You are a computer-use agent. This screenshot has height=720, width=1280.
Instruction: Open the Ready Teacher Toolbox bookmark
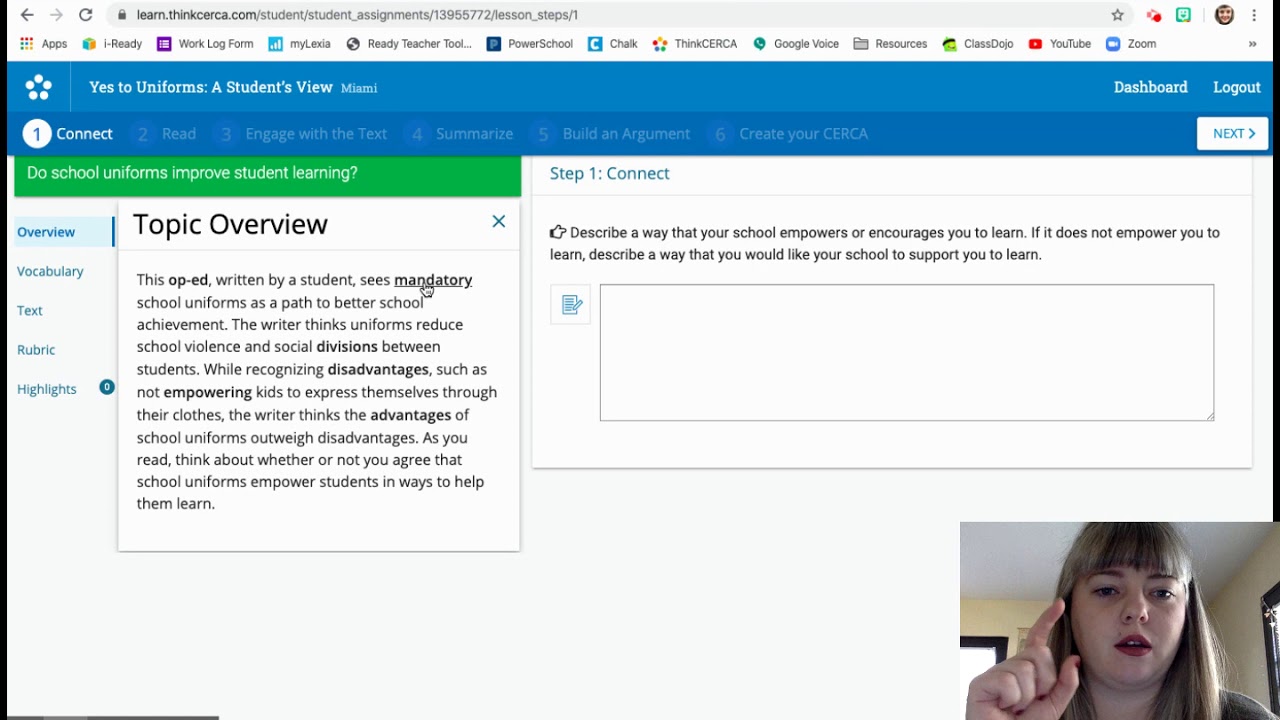409,44
